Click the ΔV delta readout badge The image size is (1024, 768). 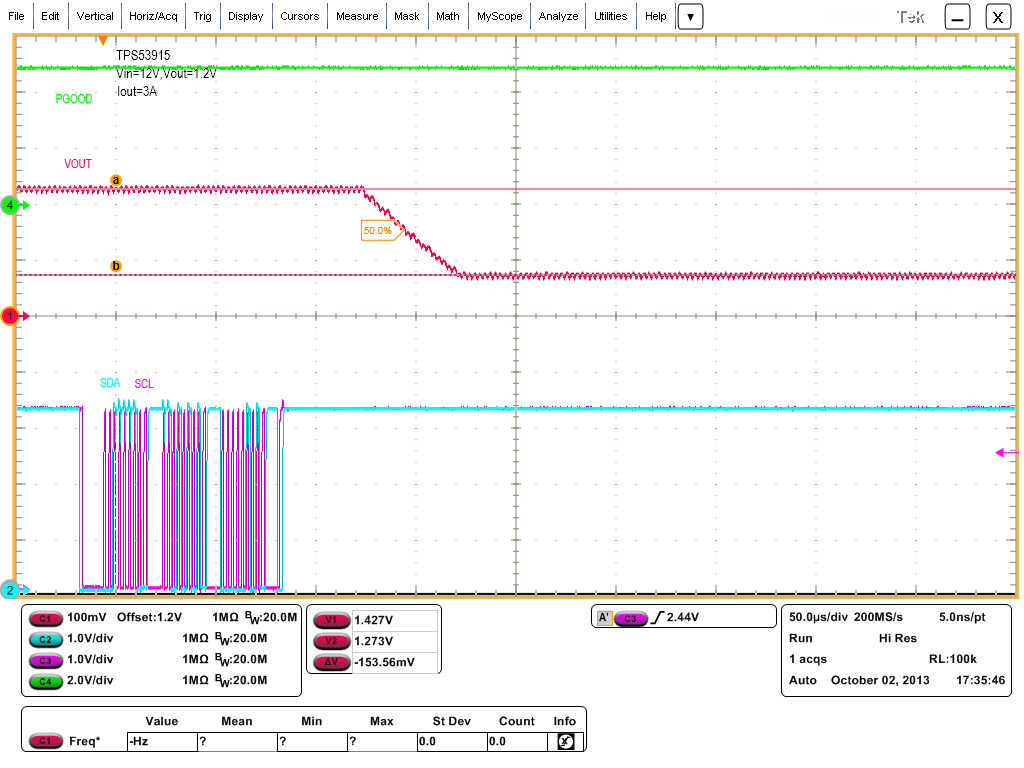pyautogui.click(x=331, y=662)
